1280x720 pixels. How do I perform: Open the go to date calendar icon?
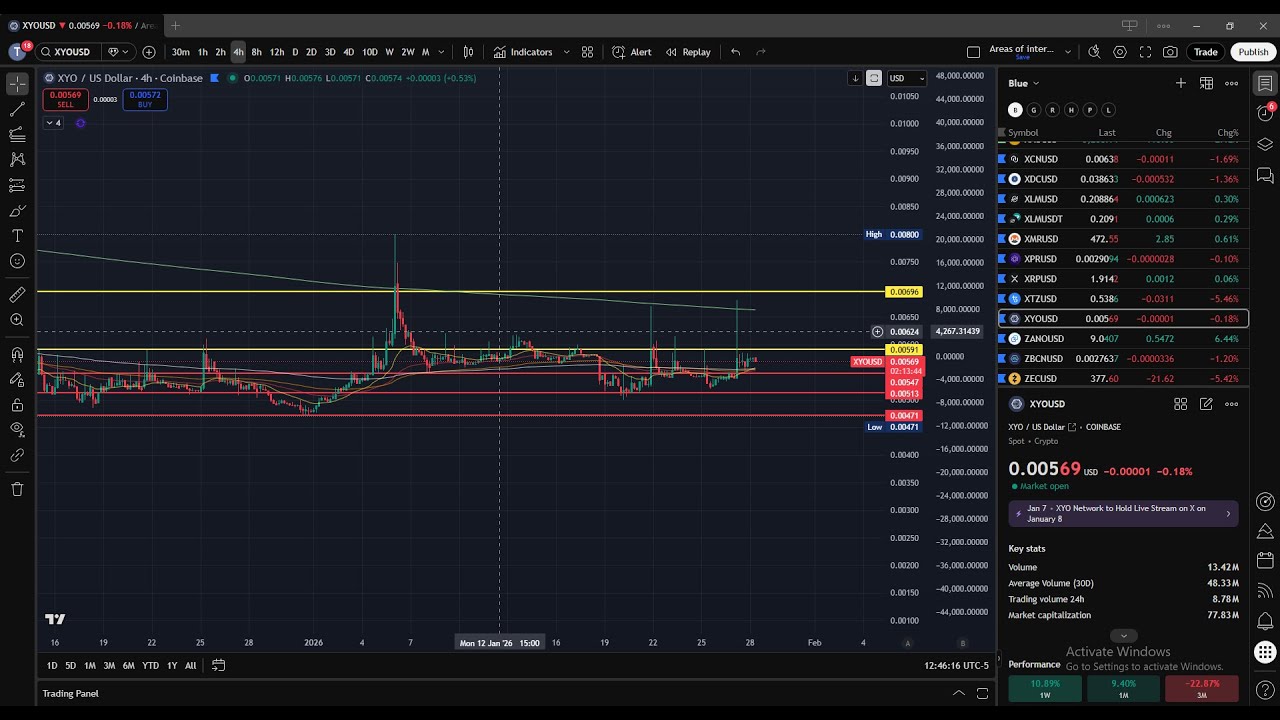point(218,665)
